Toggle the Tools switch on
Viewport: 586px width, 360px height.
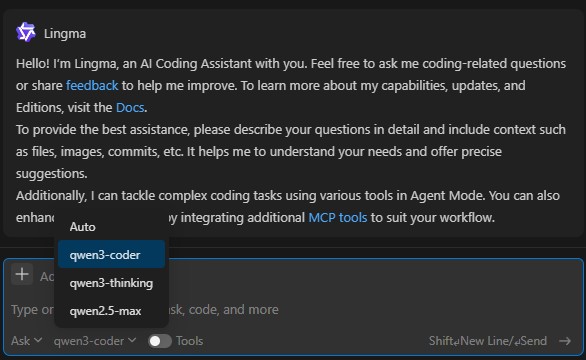point(160,341)
